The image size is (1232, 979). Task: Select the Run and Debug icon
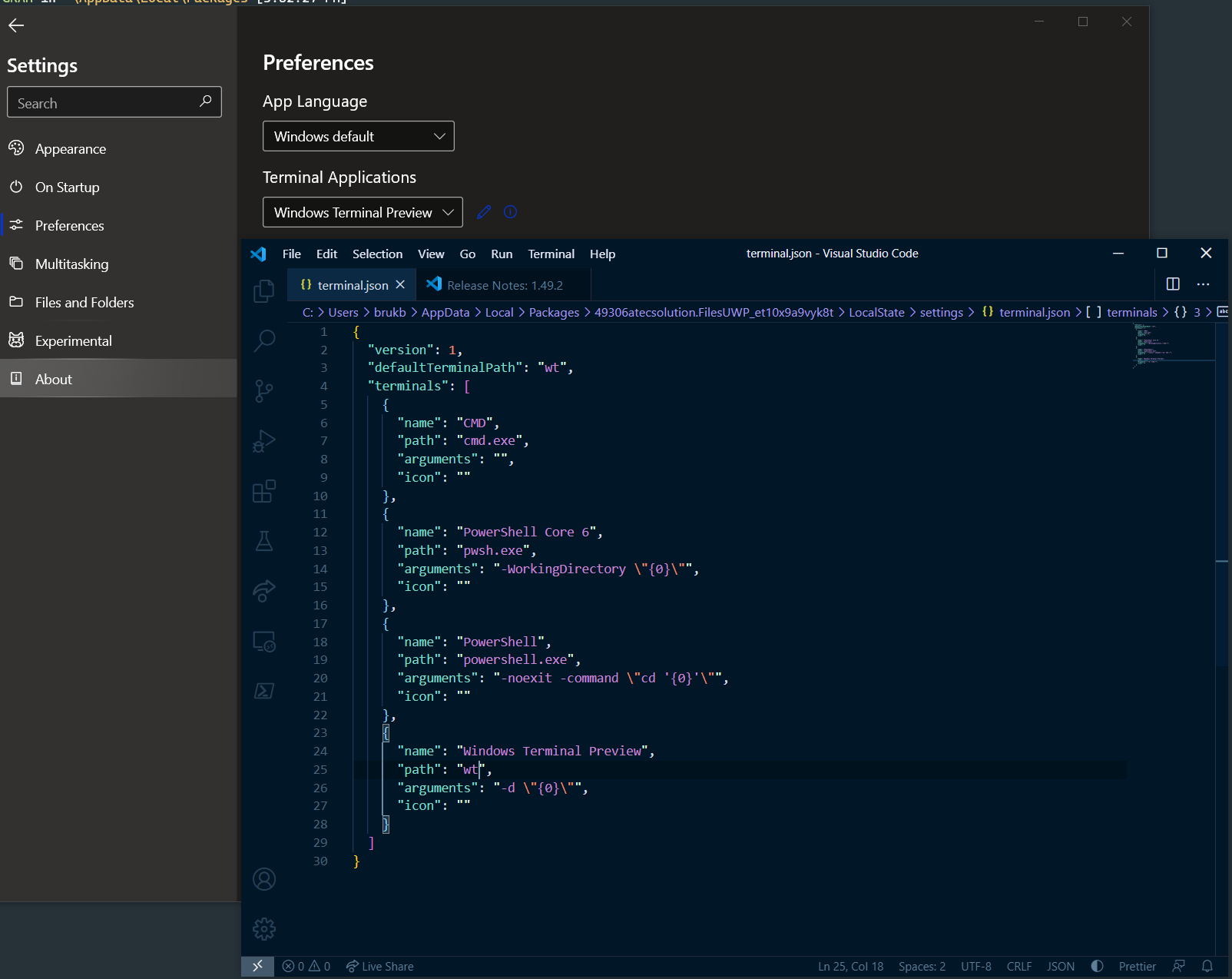click(x=264, y=441)
